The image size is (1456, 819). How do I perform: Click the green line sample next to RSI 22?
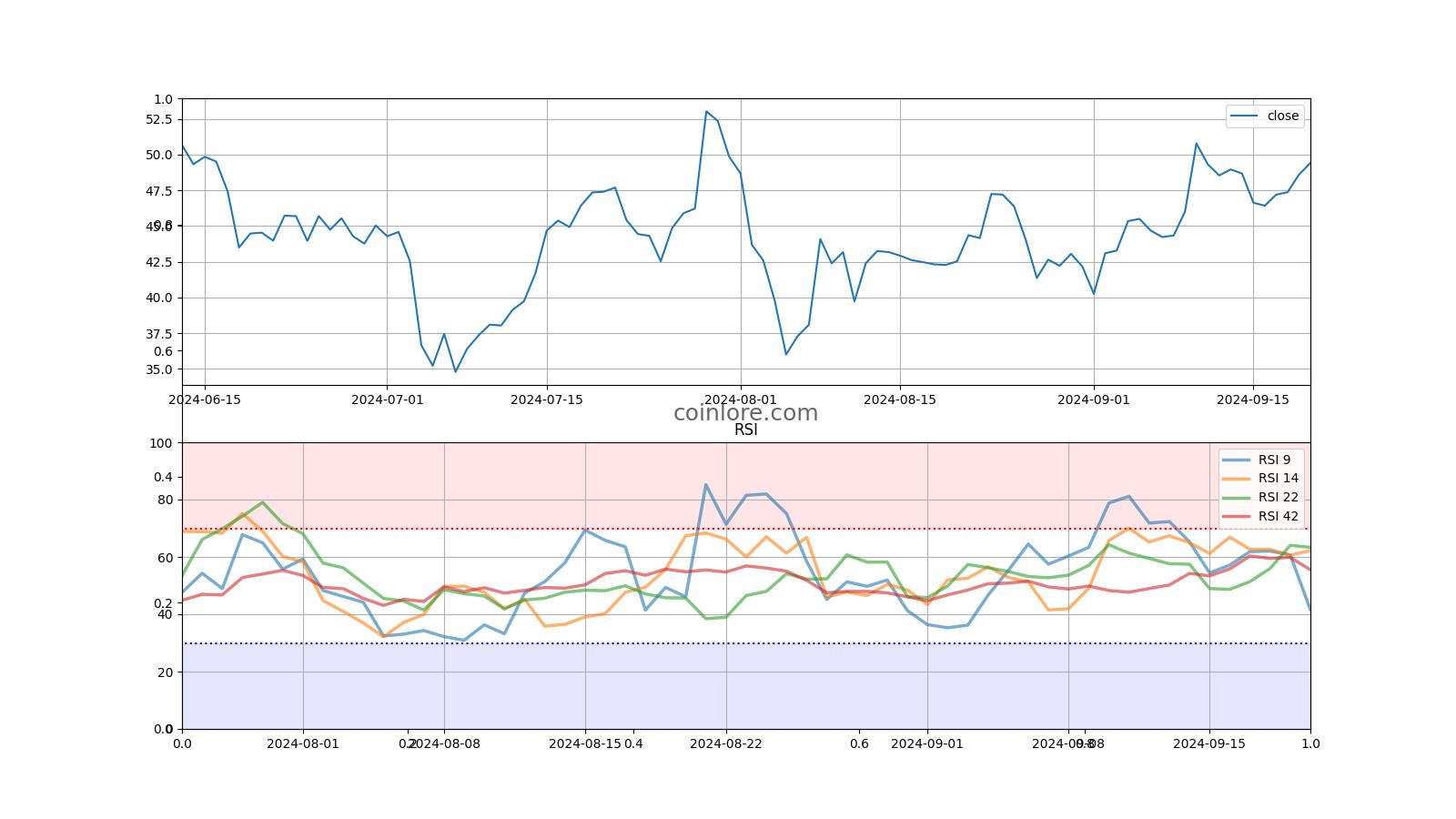(x=1236, y=498)
